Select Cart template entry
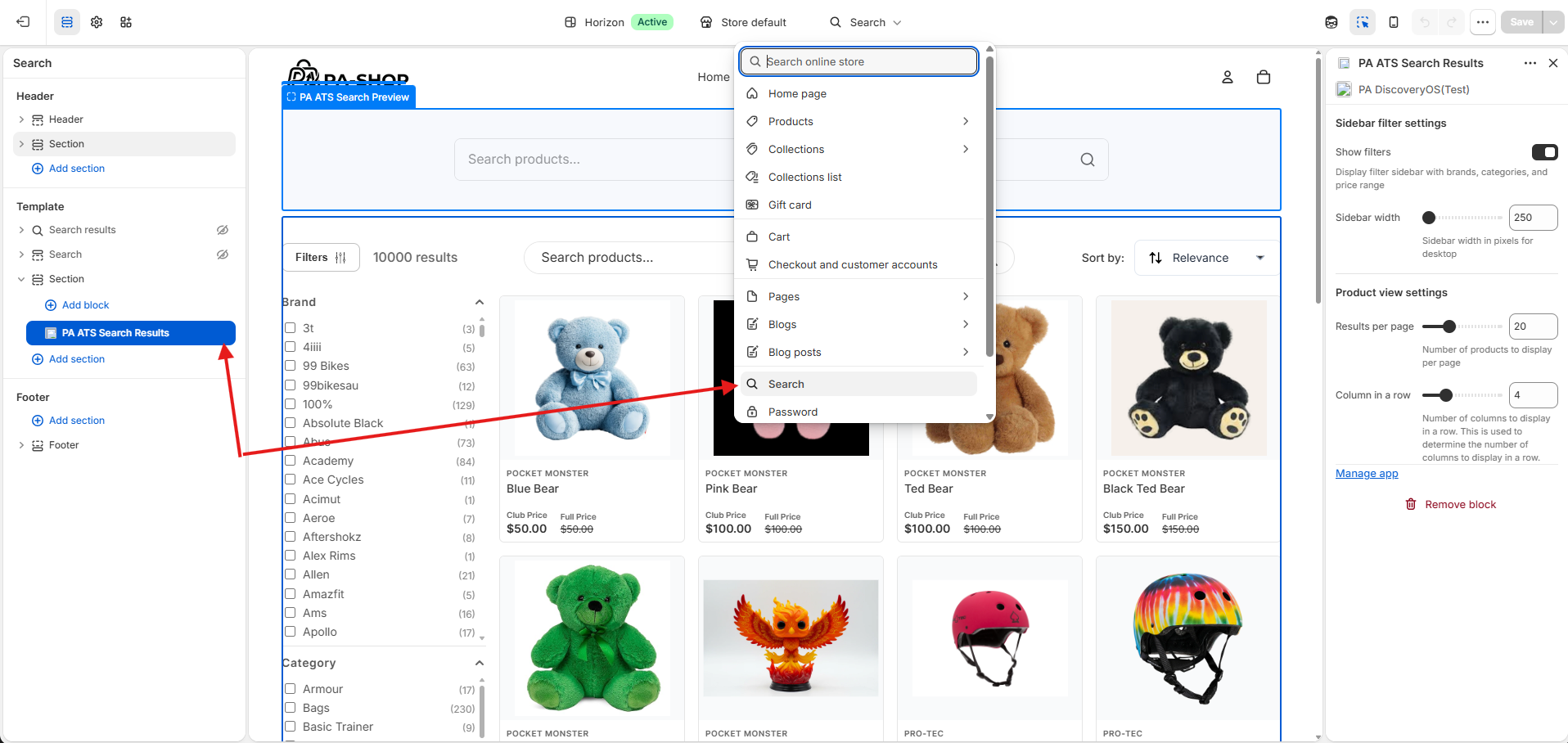 (858, 236)
